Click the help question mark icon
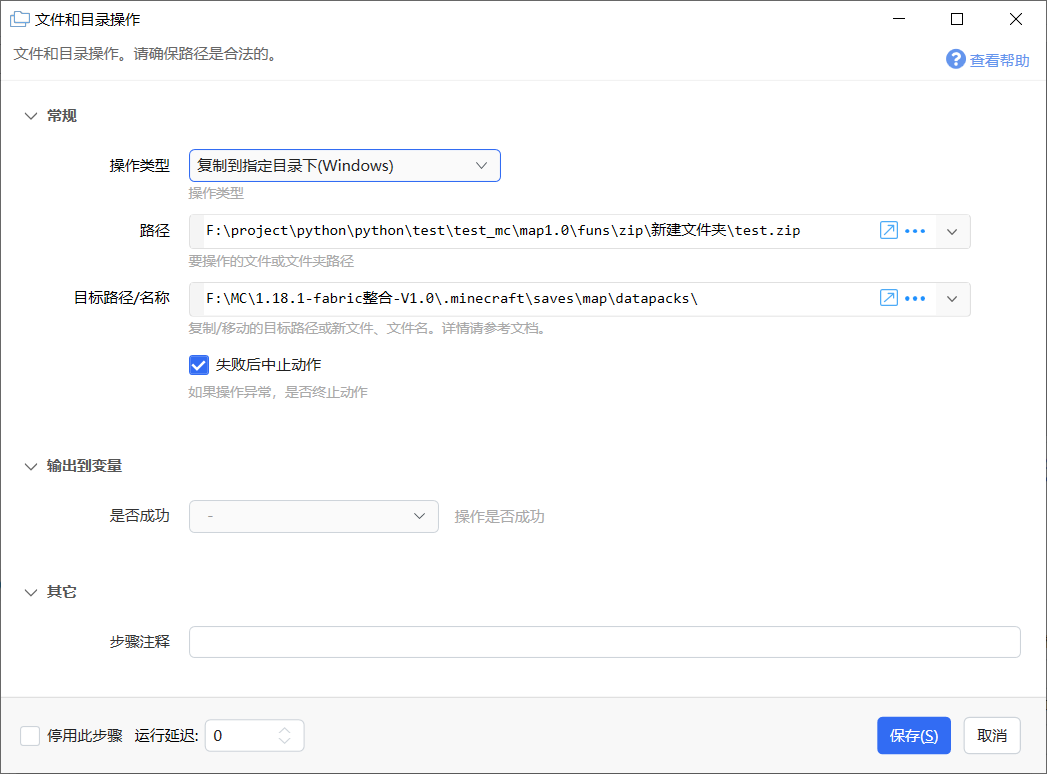 956,59
